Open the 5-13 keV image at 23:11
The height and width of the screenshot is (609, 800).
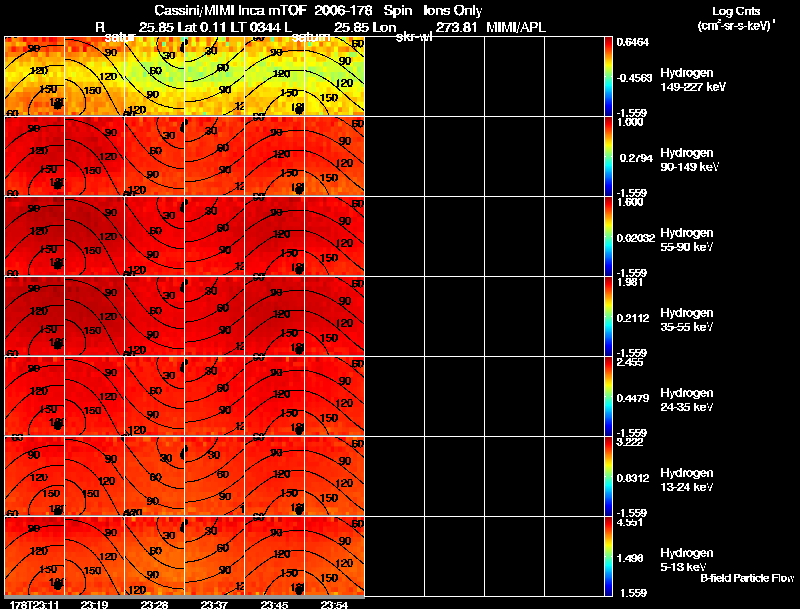pyautogui.click(x=34, y=556)
